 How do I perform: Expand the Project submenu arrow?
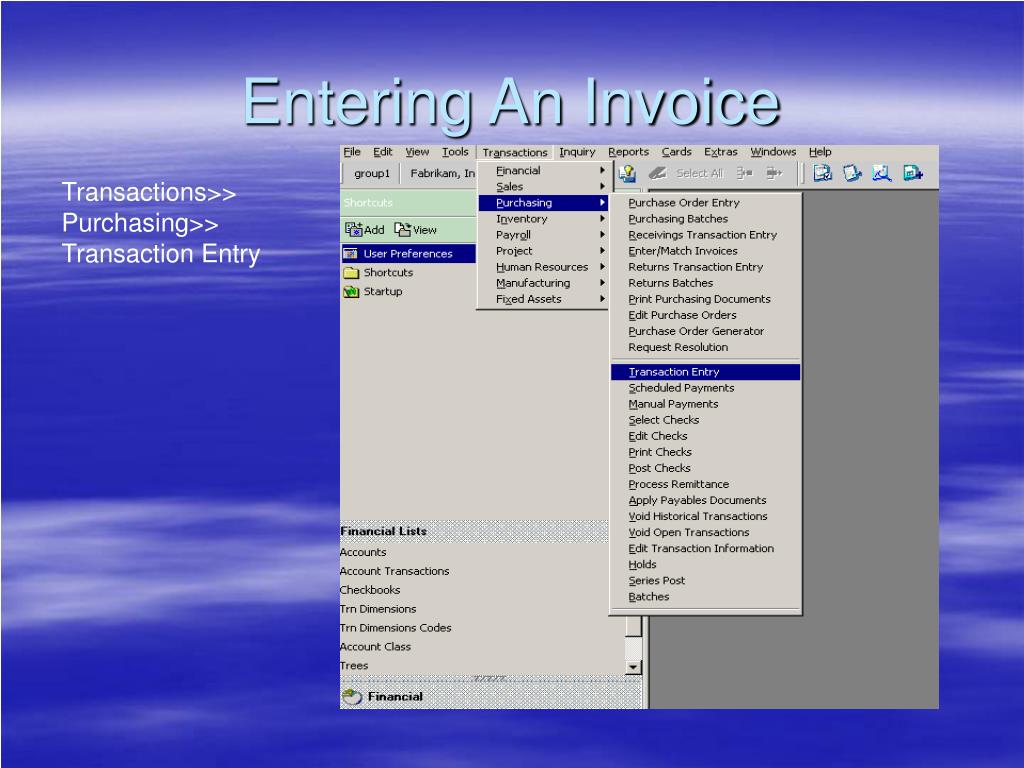(602, 251)
